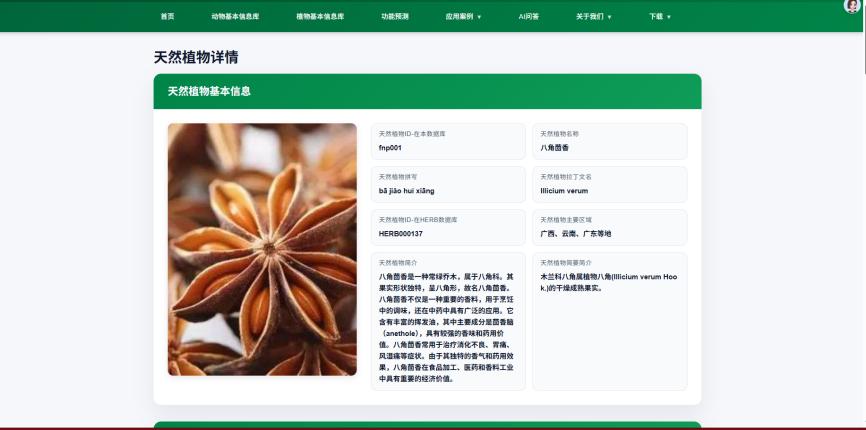866x430 pixels.
Task: Expand the 应用案例 dropdown menu
Action: coord(463,17)
